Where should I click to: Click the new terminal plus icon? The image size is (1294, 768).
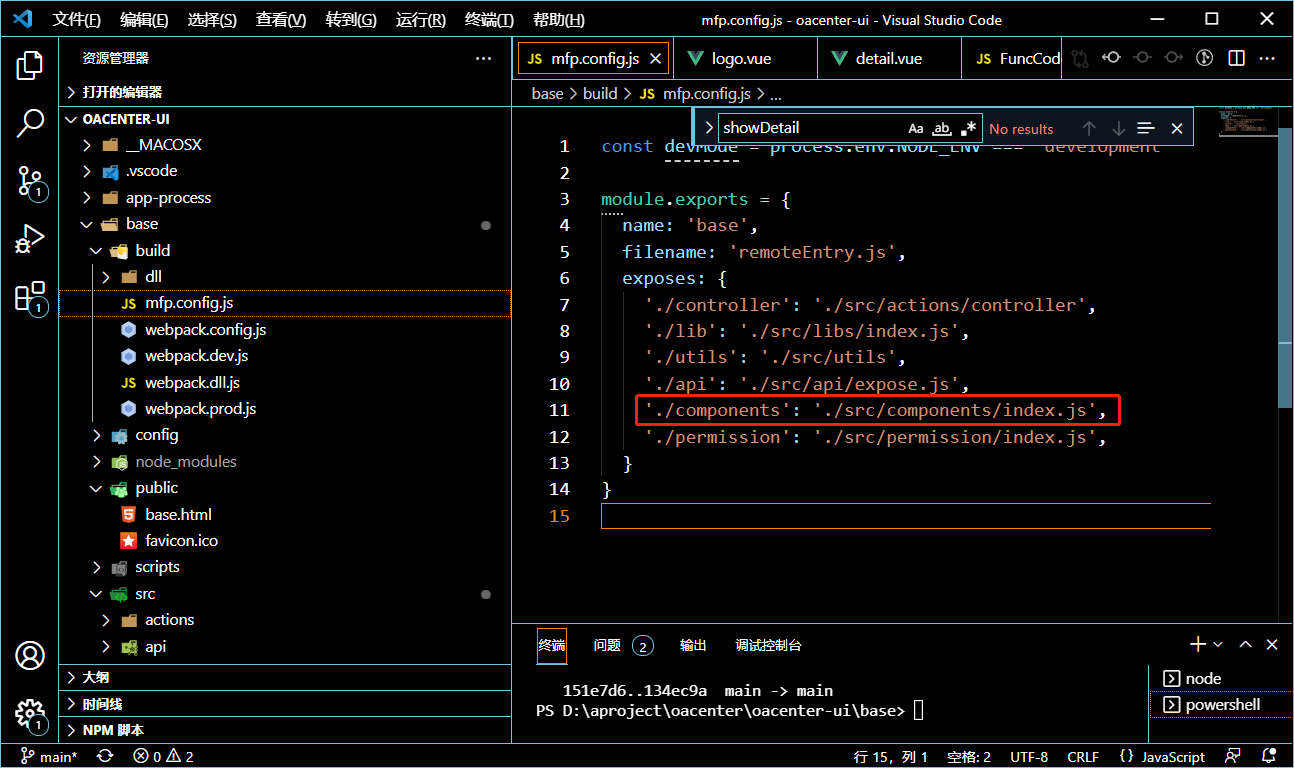[x=1197, y=645]
